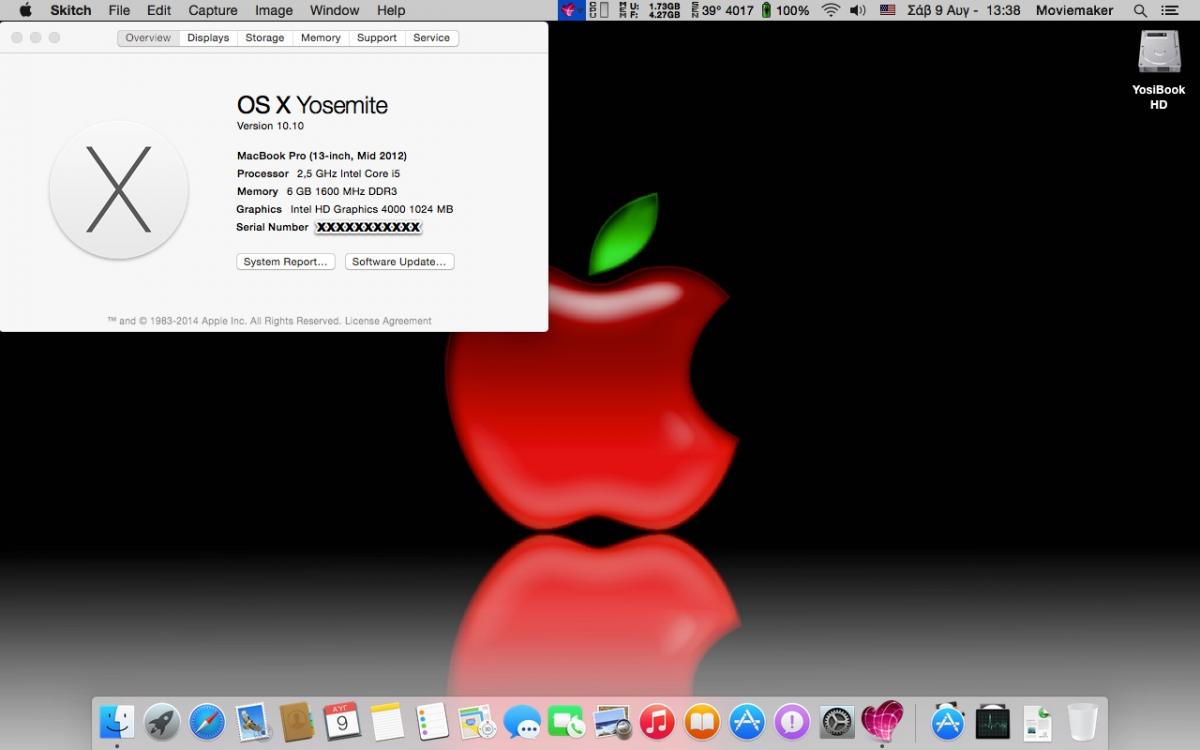This screenshot has width=1200, height=750.
Task: Click the 6 GB 1600 MHz DDR3 text
Action: pos(341,191)
